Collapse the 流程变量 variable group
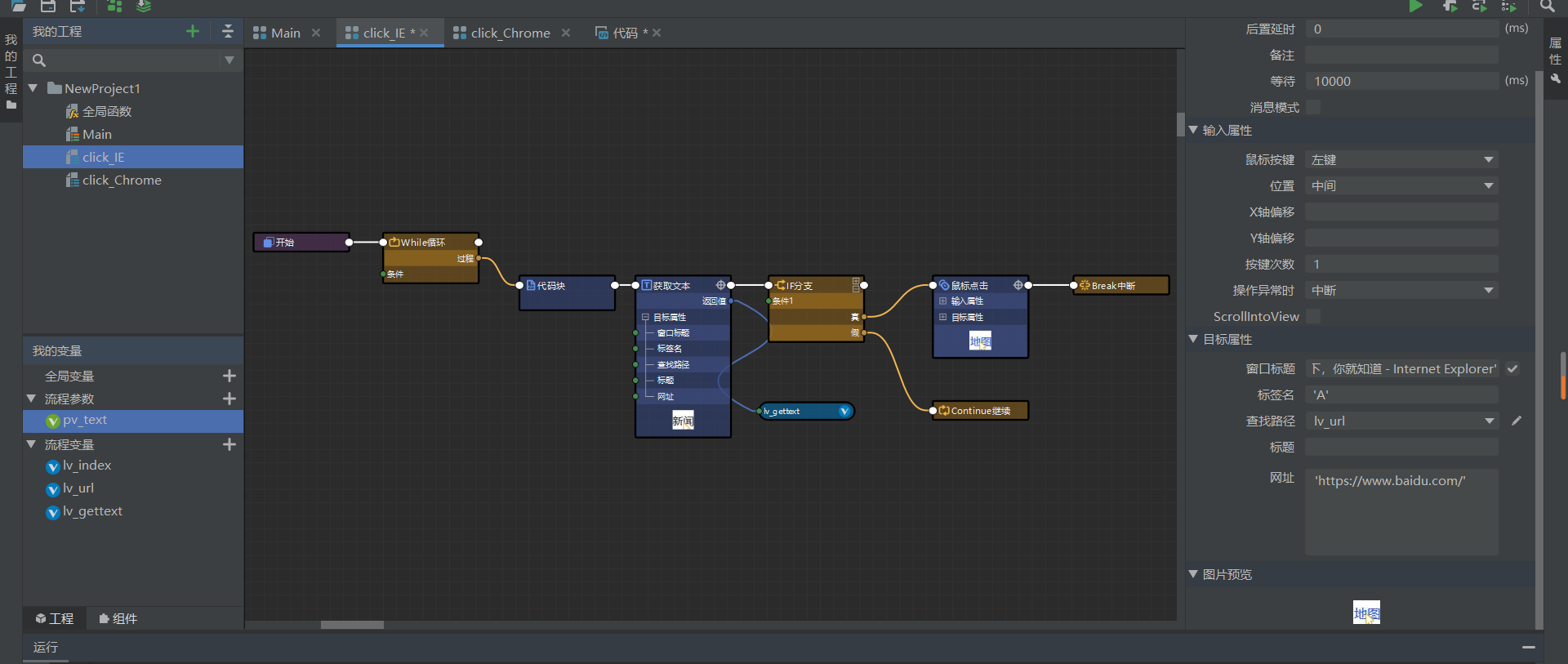 (x=31, y=444)
